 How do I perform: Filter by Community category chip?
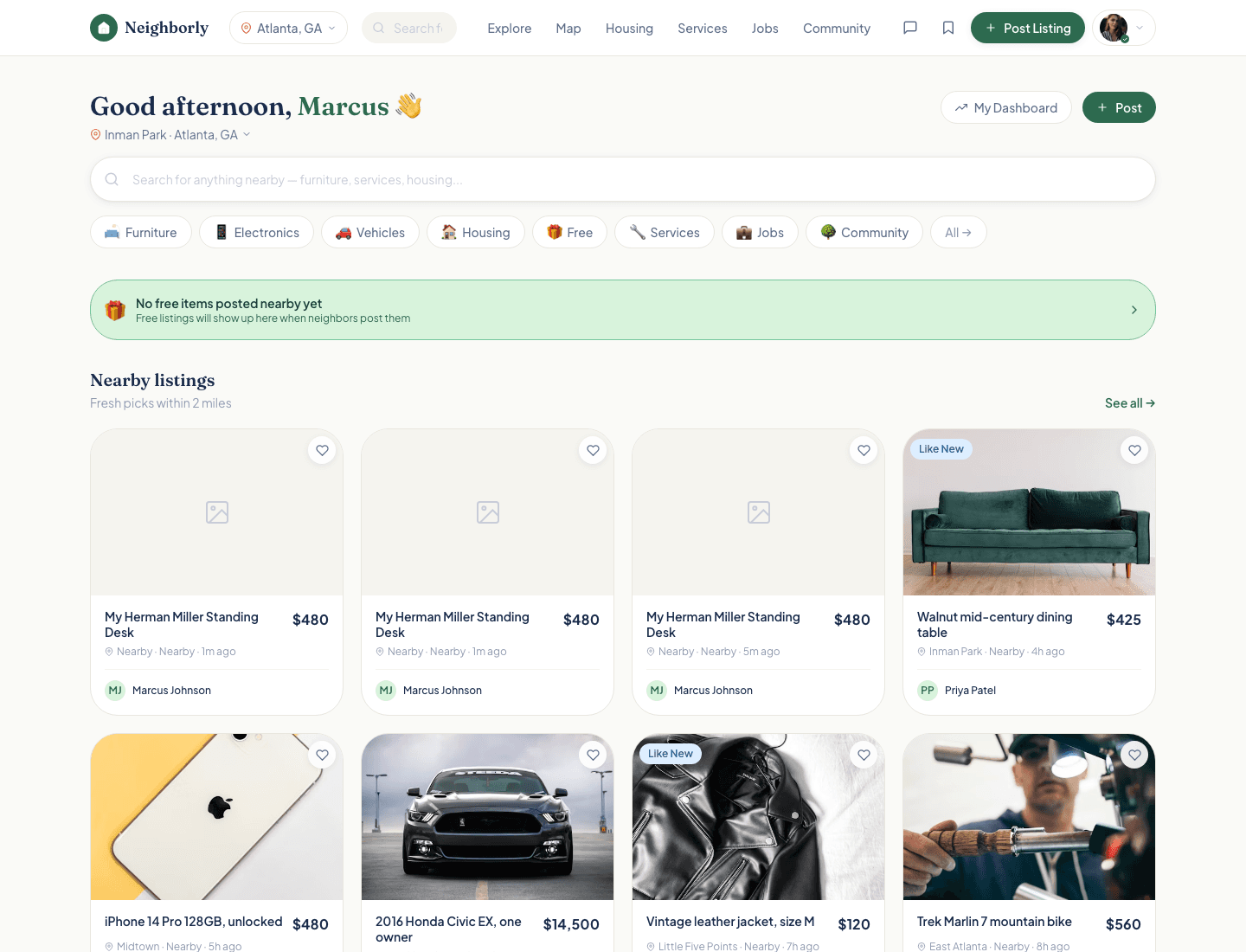(x=864, y=232)
